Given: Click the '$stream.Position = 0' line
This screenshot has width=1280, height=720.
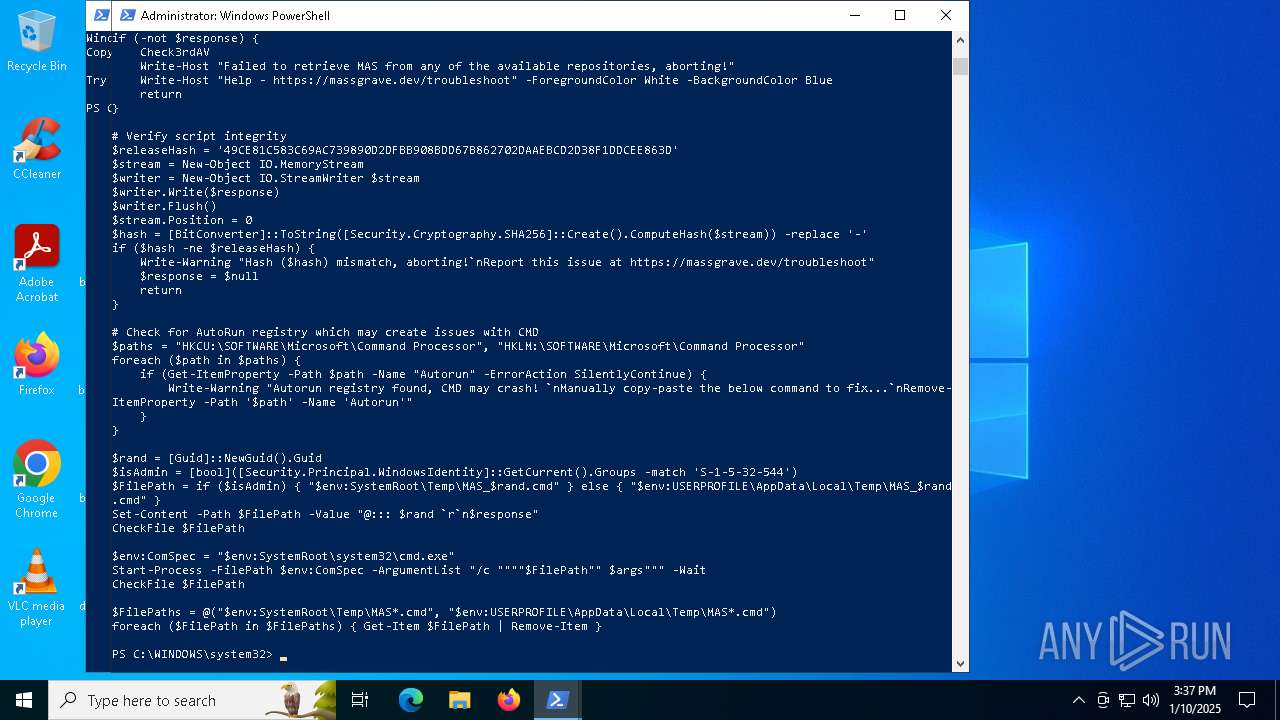Looking at the screenshot, I should (x=182, y=220).
